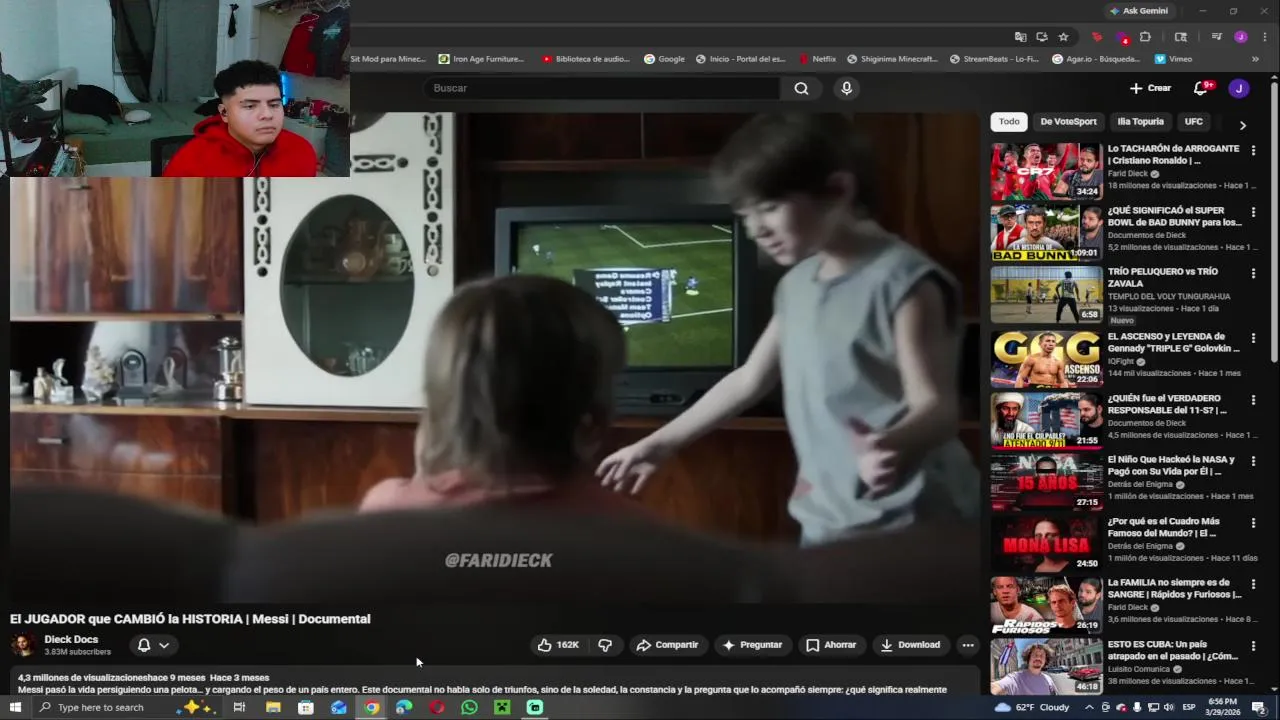Viewport: 1280px width, 720px height.
Task: Open the Google bookmark
Action: 664,59
